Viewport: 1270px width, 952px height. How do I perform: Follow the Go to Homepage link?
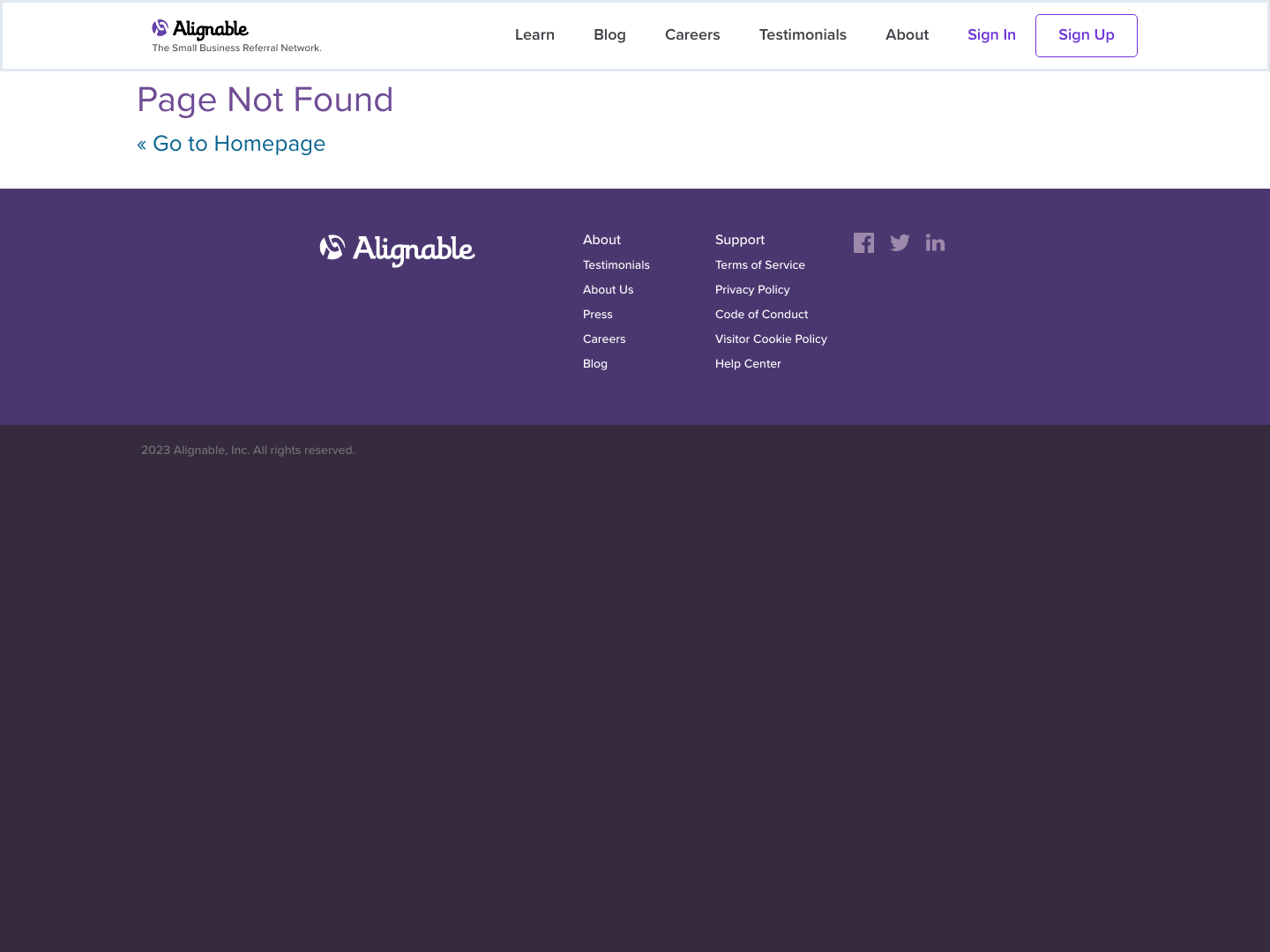tap(231, 144)
